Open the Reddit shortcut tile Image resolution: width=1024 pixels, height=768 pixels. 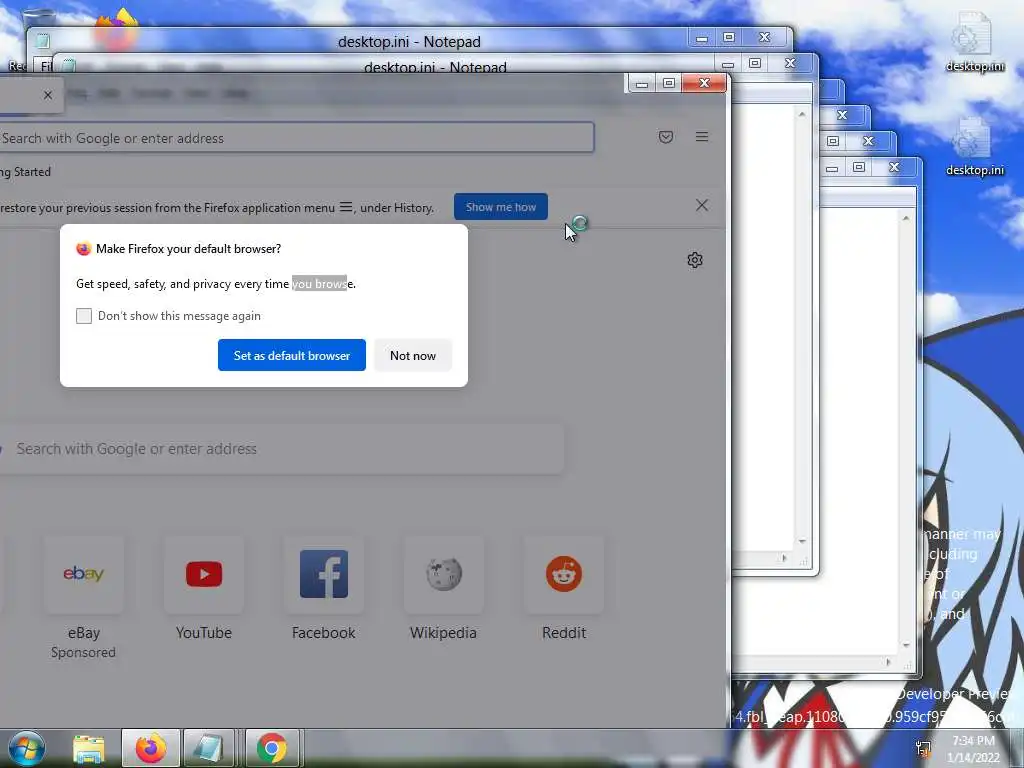click(x=564, y=575)
